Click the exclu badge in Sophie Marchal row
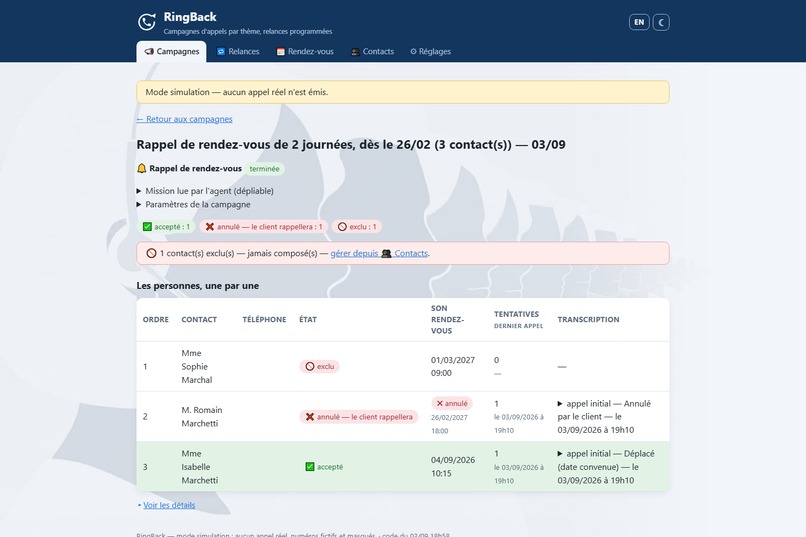Viewport: 806px width, 537px height. (319, 366)
